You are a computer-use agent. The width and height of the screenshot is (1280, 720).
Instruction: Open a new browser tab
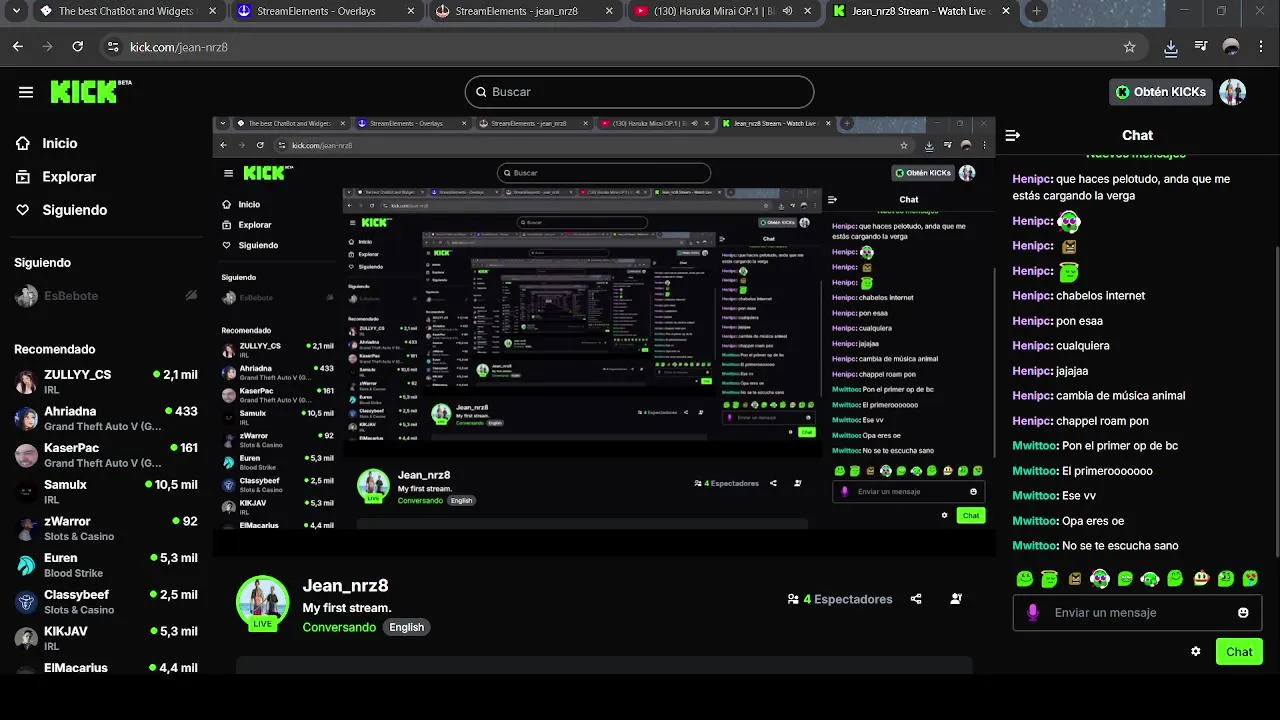point(1036,11)
